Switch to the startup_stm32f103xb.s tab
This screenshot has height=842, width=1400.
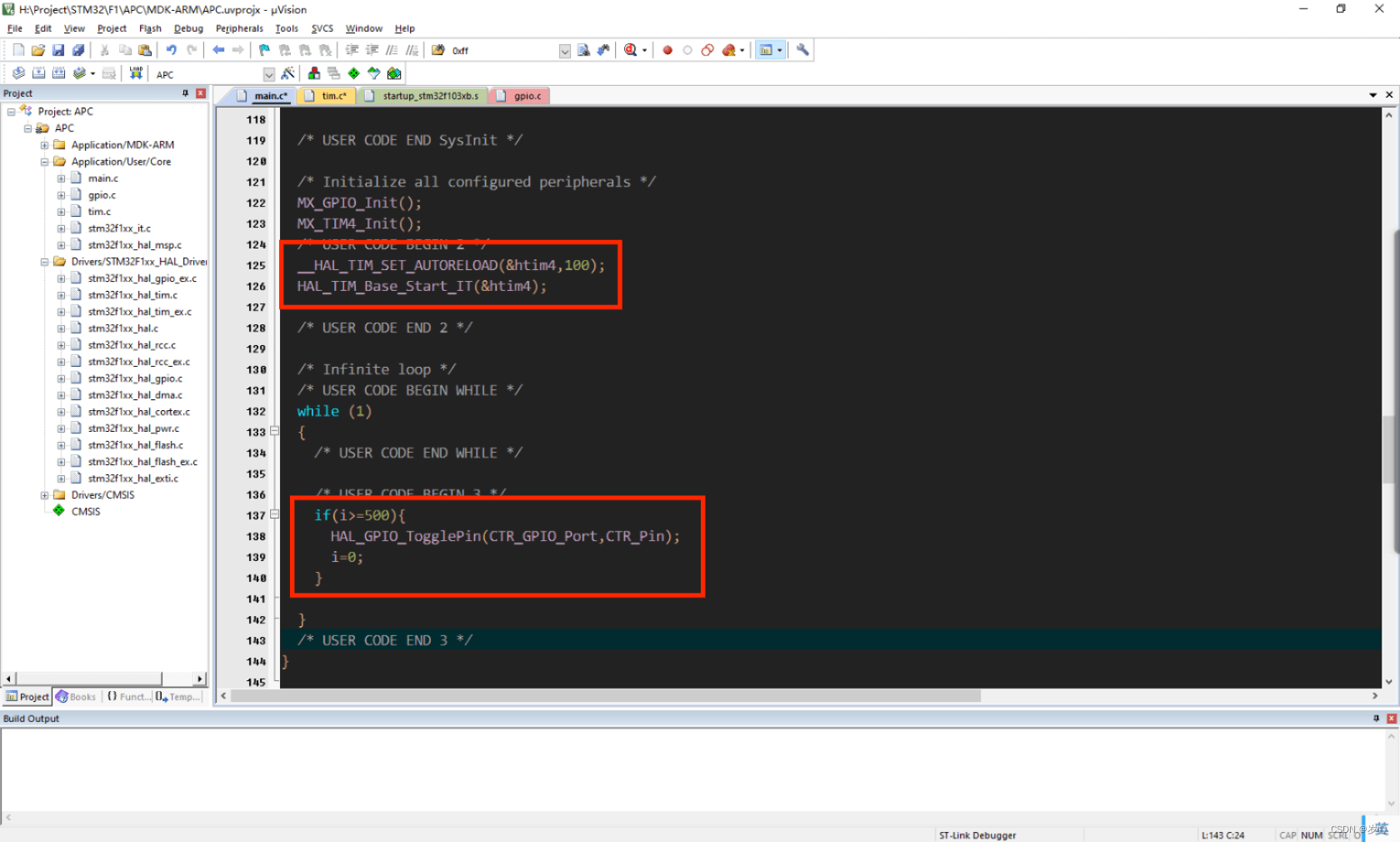point(423,96)
